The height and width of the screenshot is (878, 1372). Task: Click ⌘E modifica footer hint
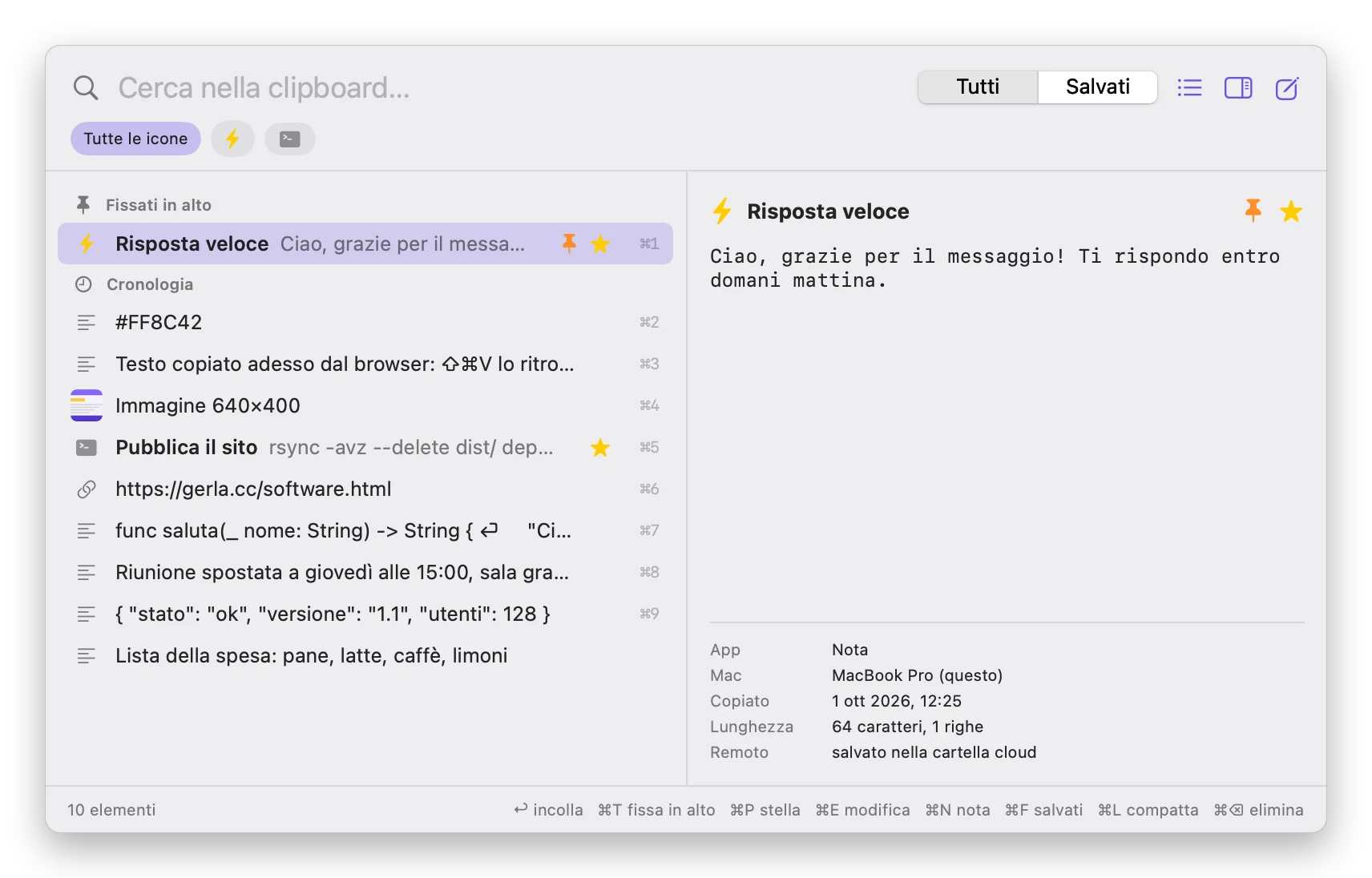click(x=862, y=810)
